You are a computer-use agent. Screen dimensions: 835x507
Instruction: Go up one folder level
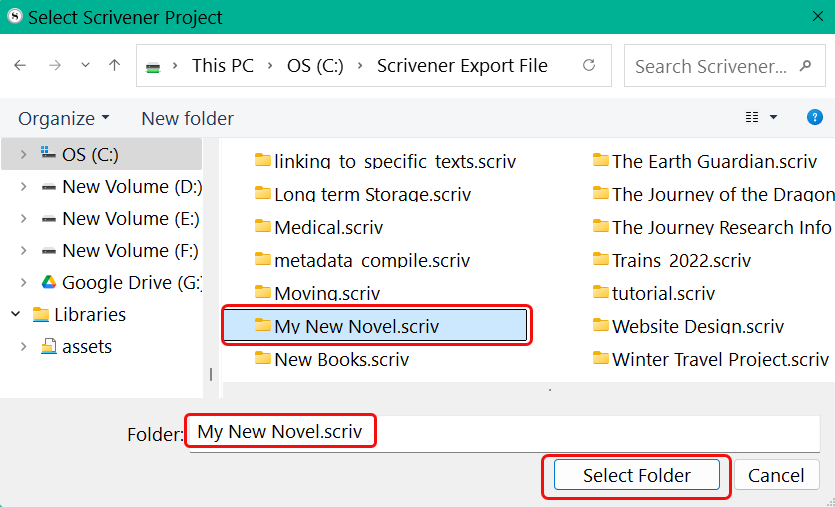(114, 66)
